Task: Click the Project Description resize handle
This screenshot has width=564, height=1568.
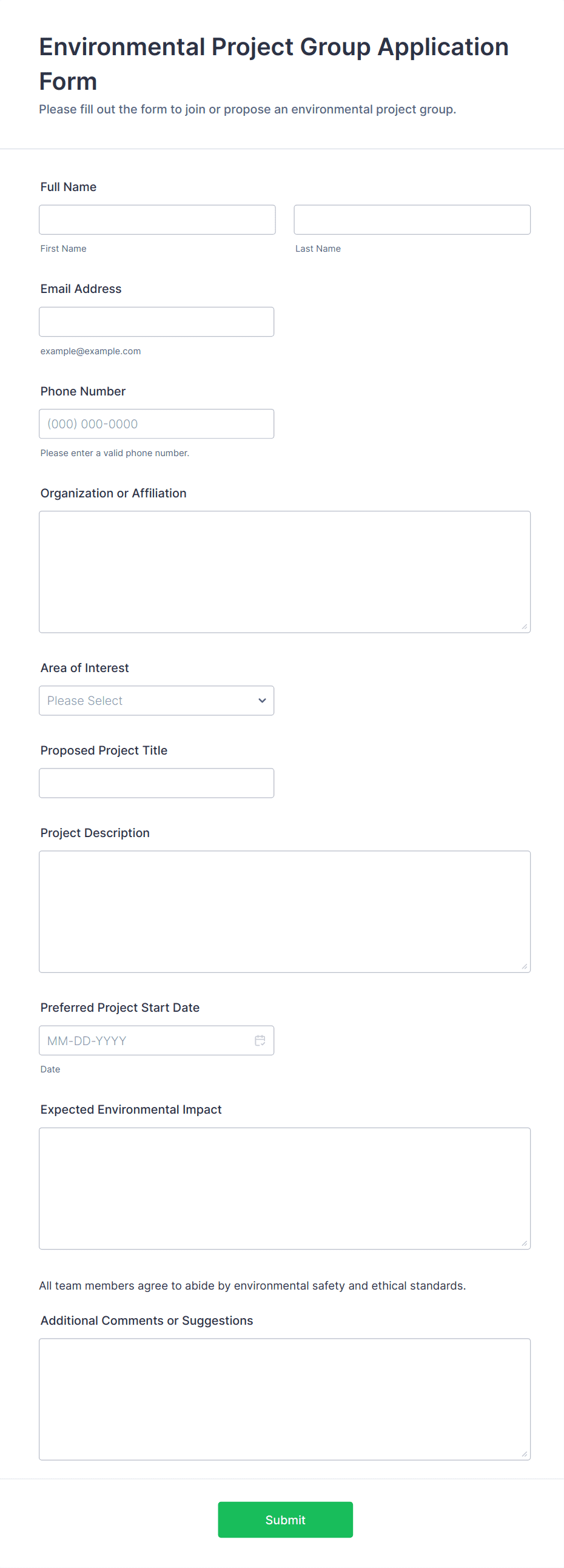Action: (x=524, y=966)
